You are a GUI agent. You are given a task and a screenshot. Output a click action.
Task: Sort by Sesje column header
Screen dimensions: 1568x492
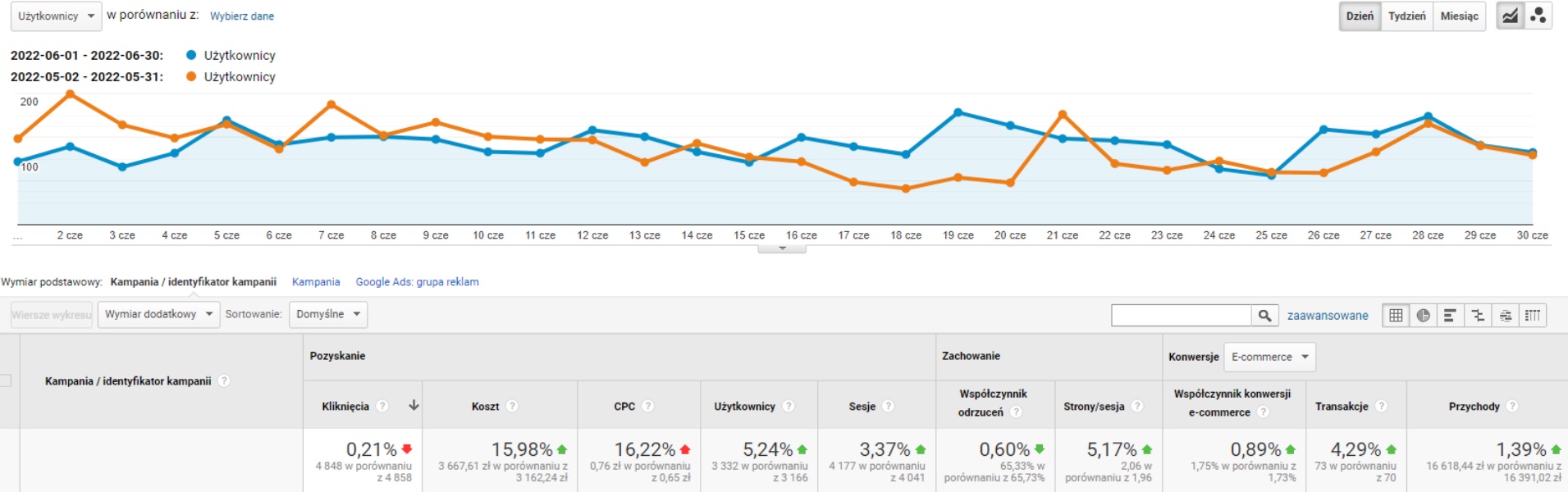[x=862, y=406]
